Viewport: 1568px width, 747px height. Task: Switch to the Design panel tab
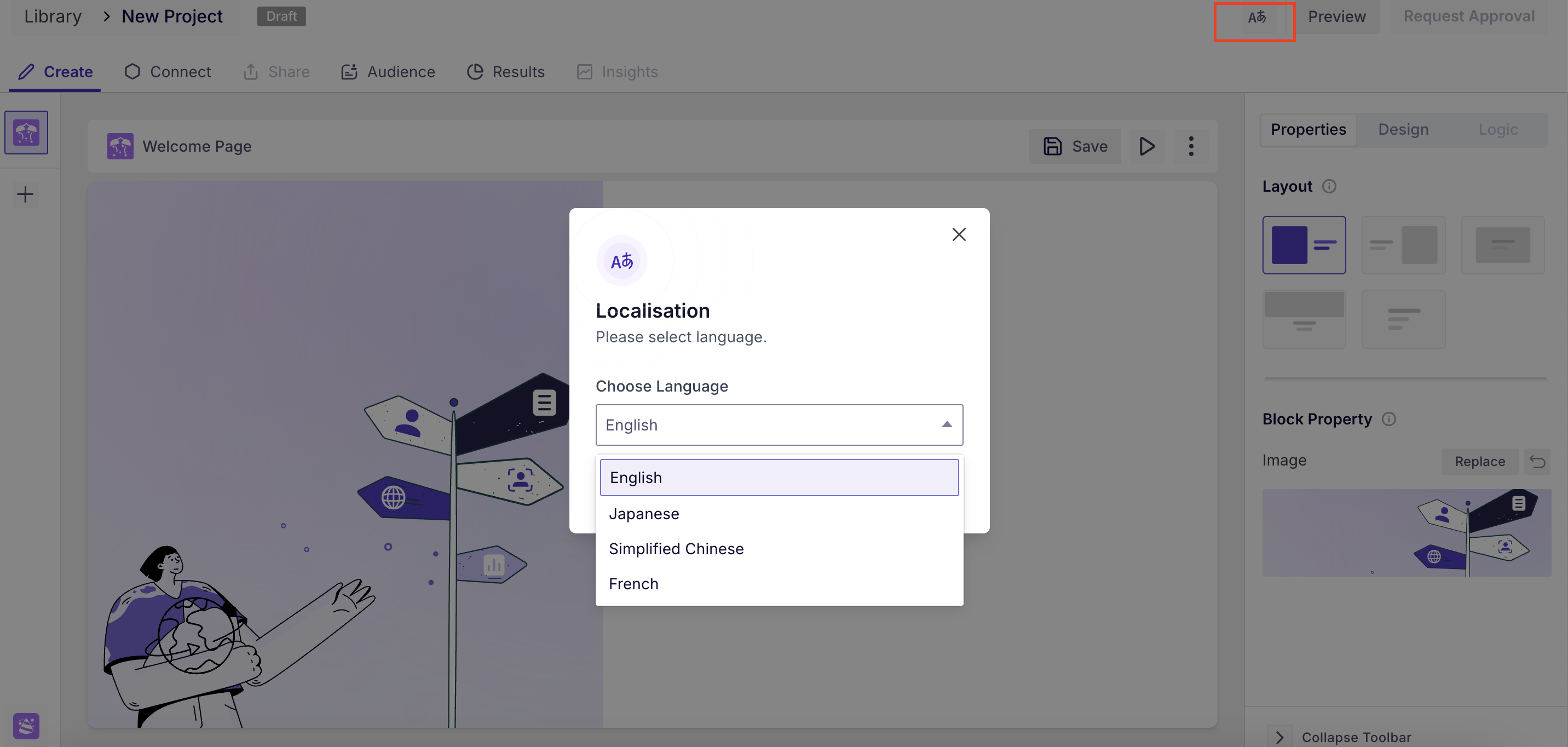(x=1403, y=130)
